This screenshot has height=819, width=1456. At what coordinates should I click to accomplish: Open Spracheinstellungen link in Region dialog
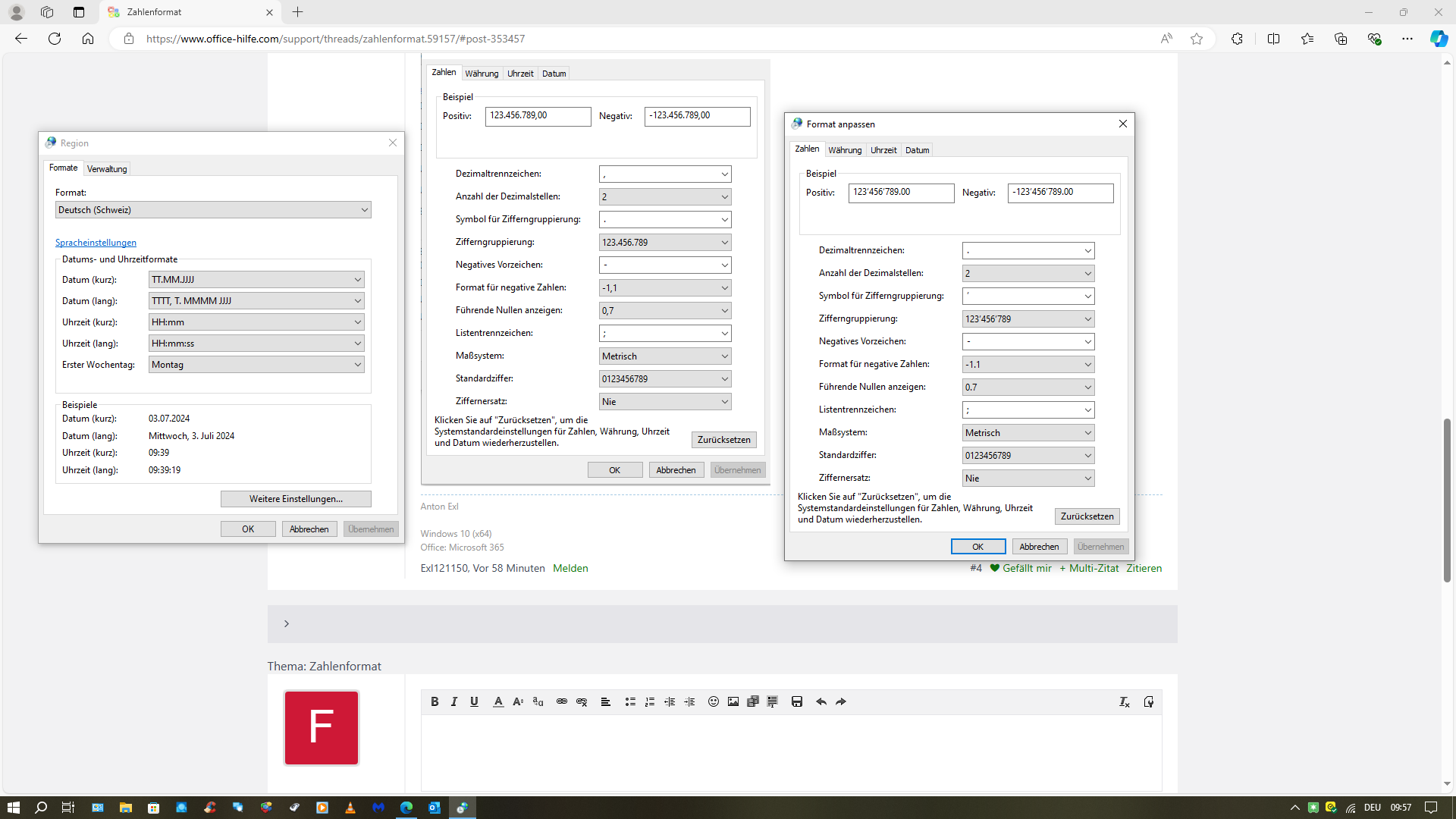[96, 243]
